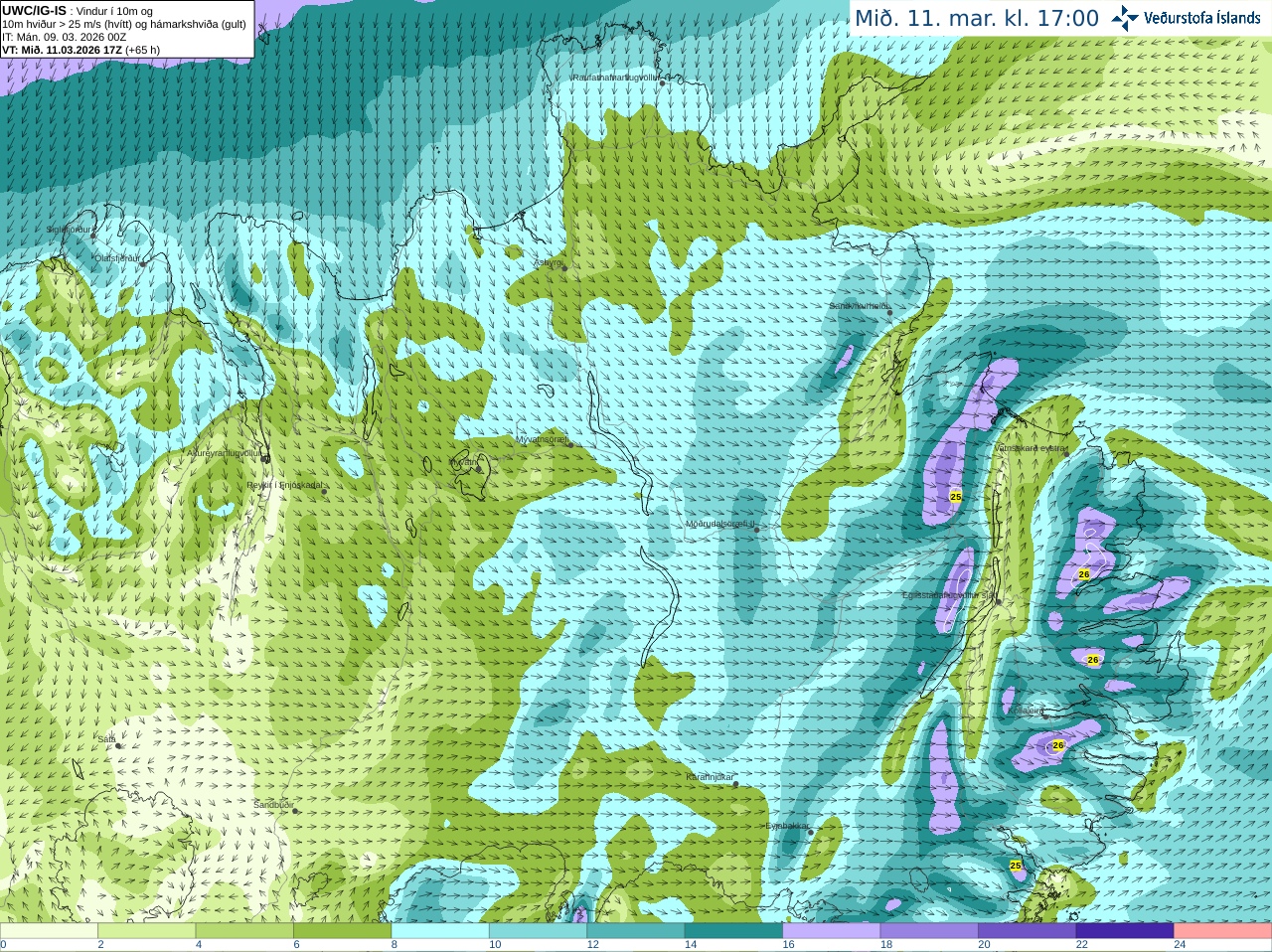Click the date heading Mið. 11. mar. kl. 17:00
1272x952 pixels.
click(977, 19)
